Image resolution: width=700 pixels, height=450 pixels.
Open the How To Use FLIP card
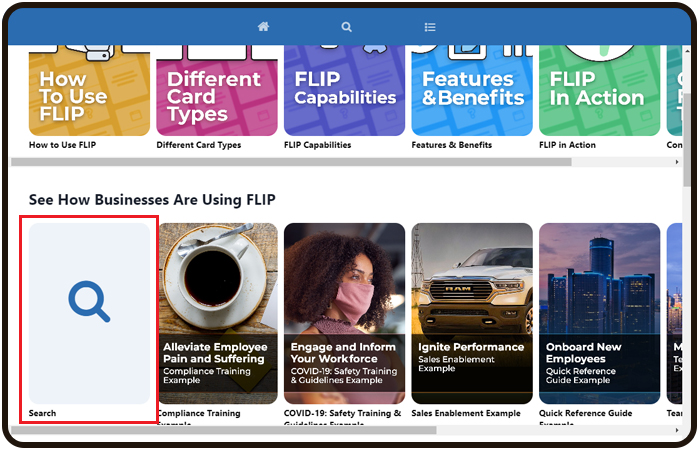pyautogui.click(x=89, y=90)
